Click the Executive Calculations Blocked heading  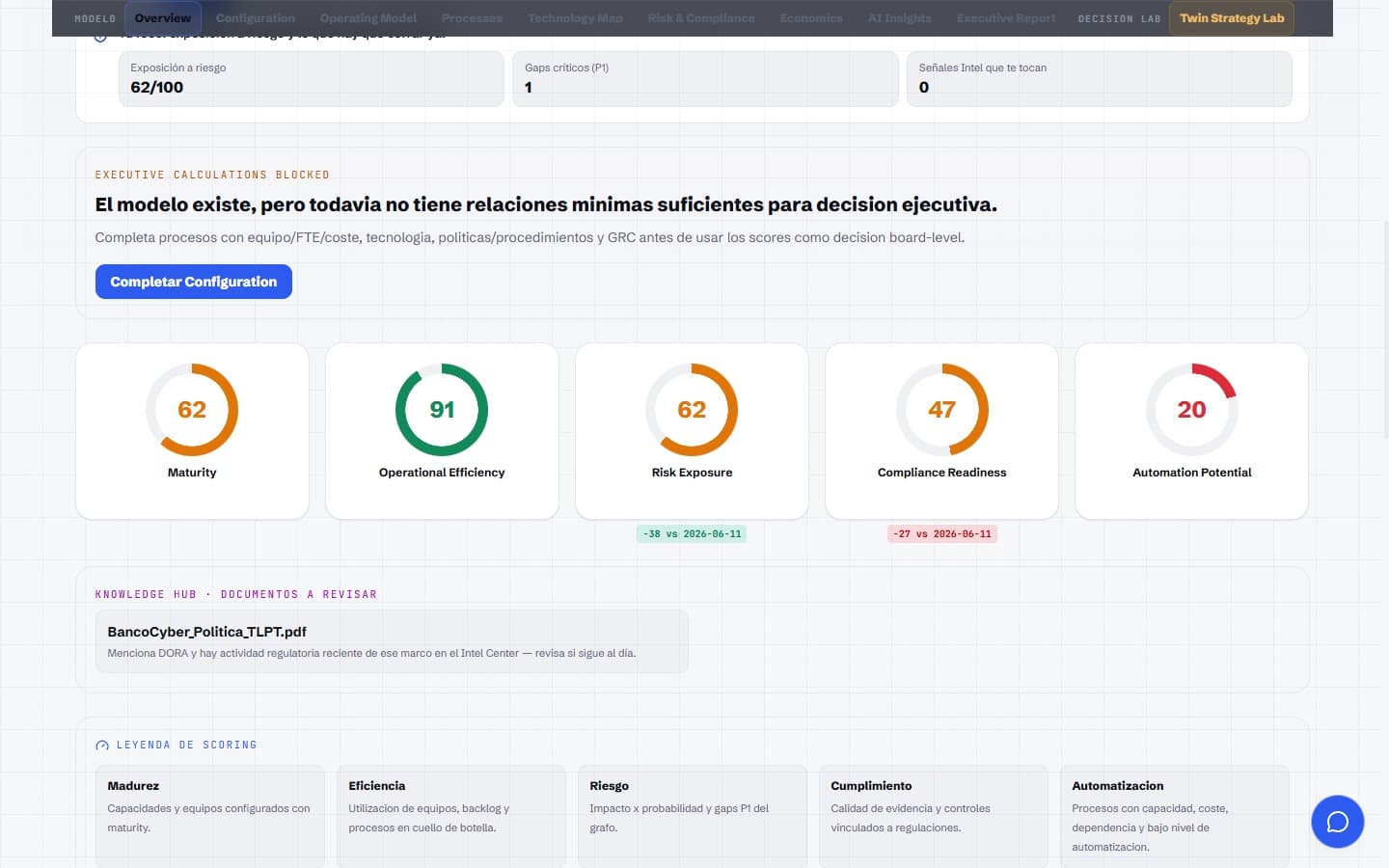pos(212,176)
